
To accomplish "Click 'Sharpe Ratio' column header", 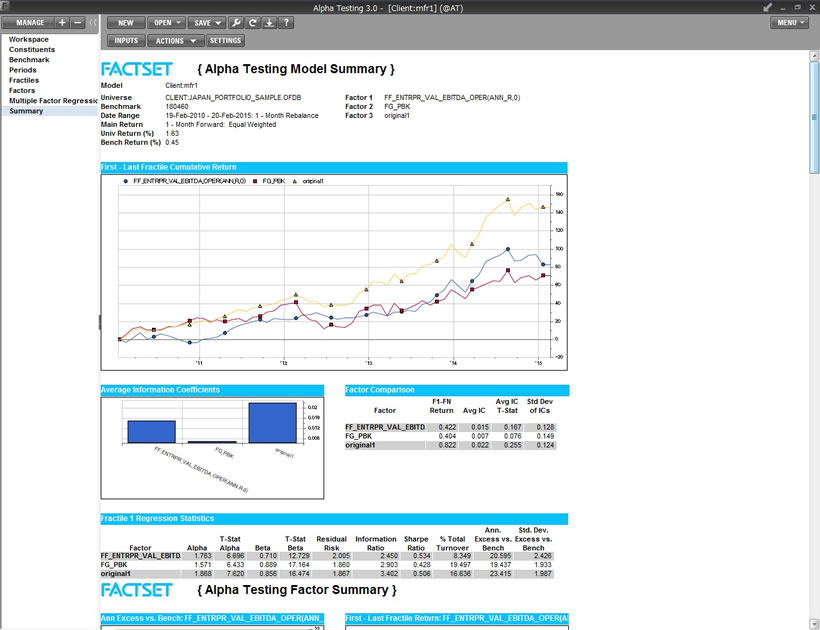I will coord(416,543).
